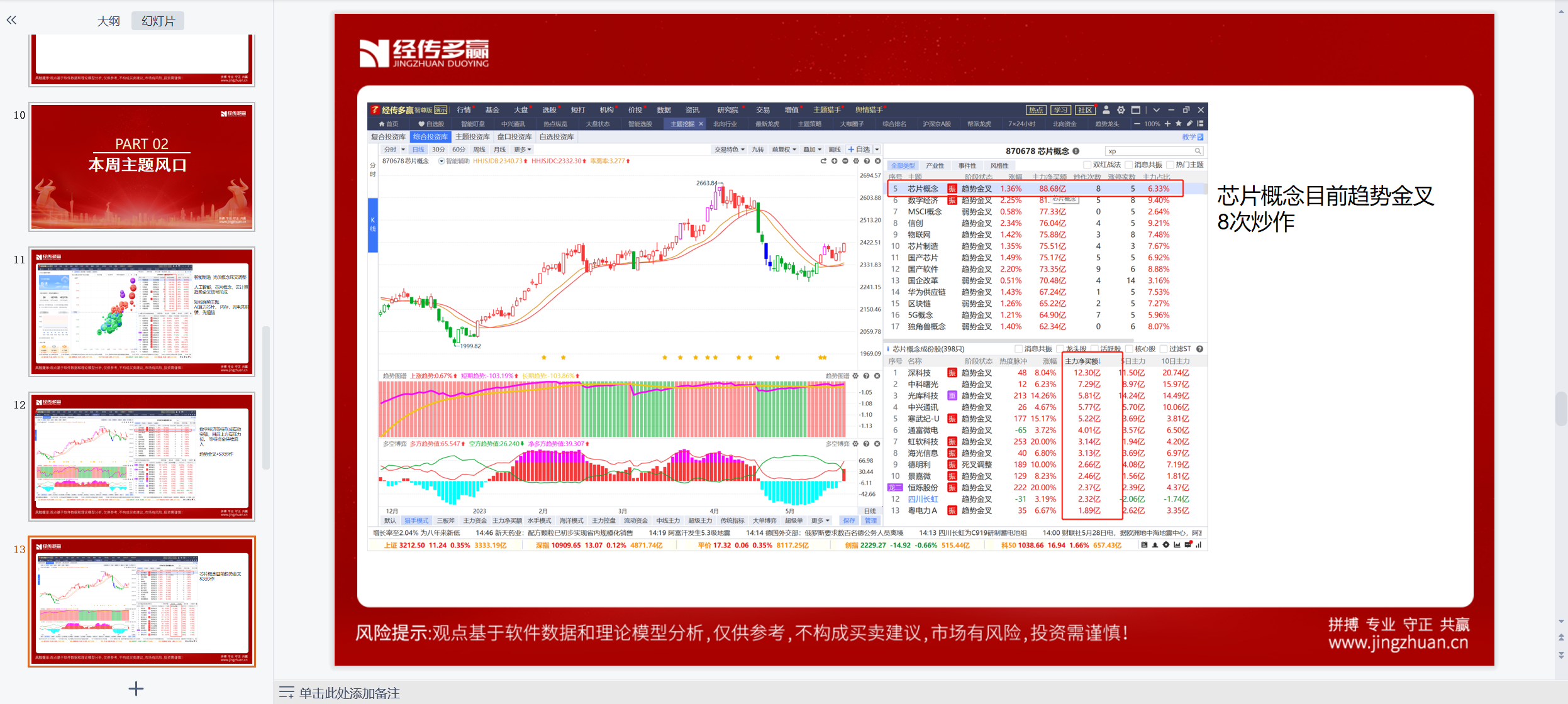Click the scroll-down arrow on right edge

(x=1561, y=622)
